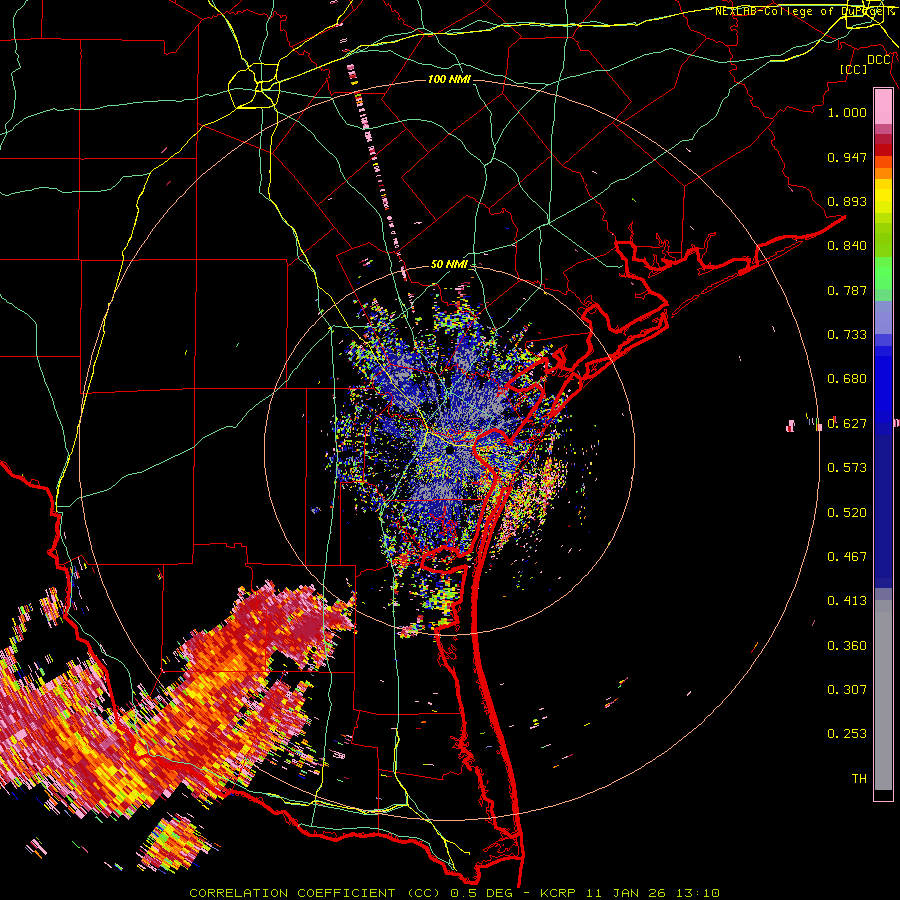Click the radar site dot at map center
The width and height of the screenshot is (900, 900).
point(449,452)
